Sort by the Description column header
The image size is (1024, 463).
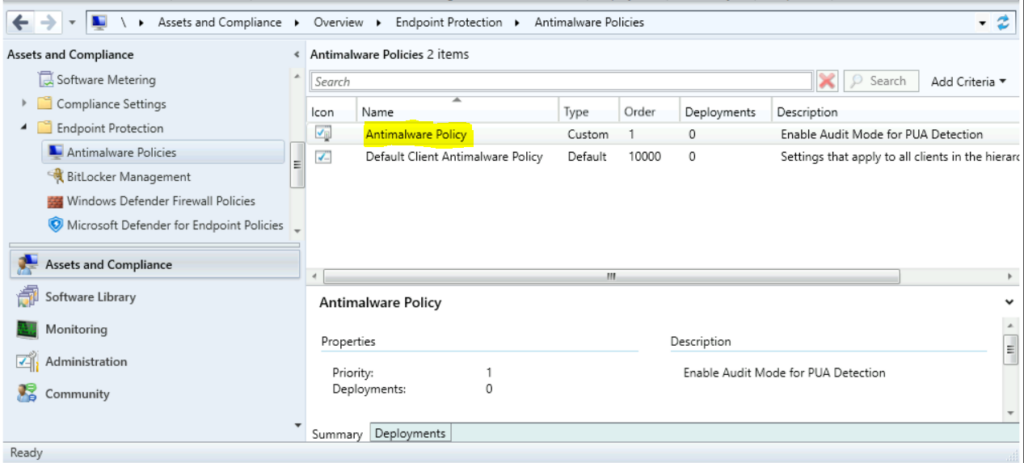(x=896, y=112)
